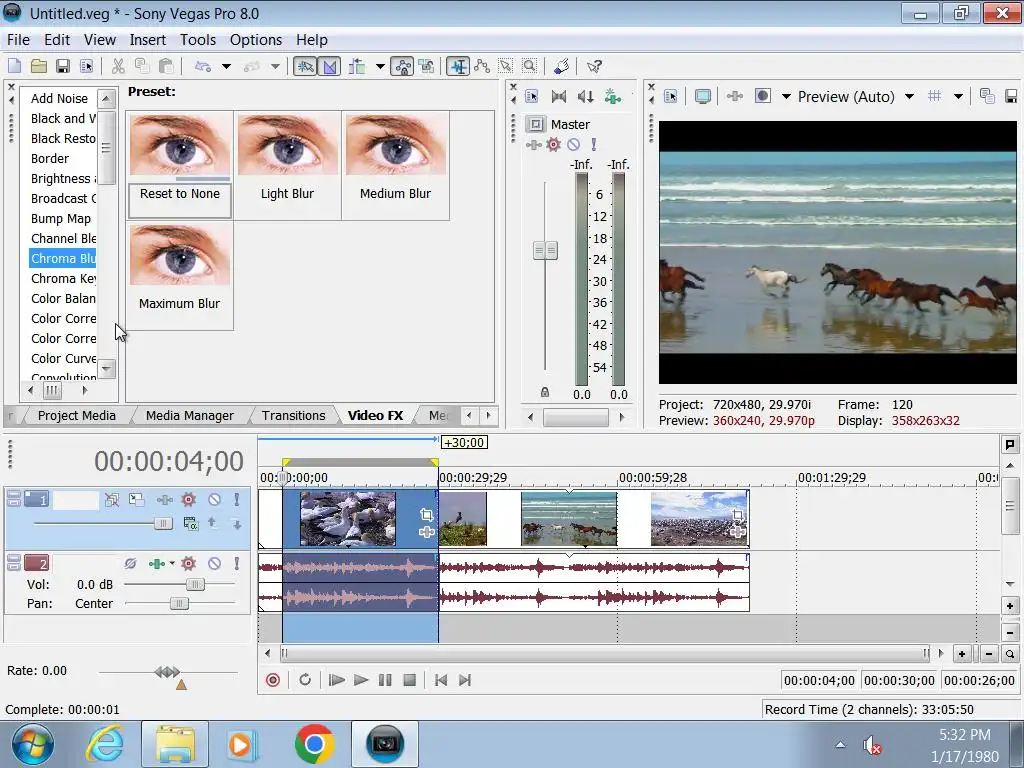Show next docked tabs with right arrow
The image size is (1024, 768).
pos(488,415)
